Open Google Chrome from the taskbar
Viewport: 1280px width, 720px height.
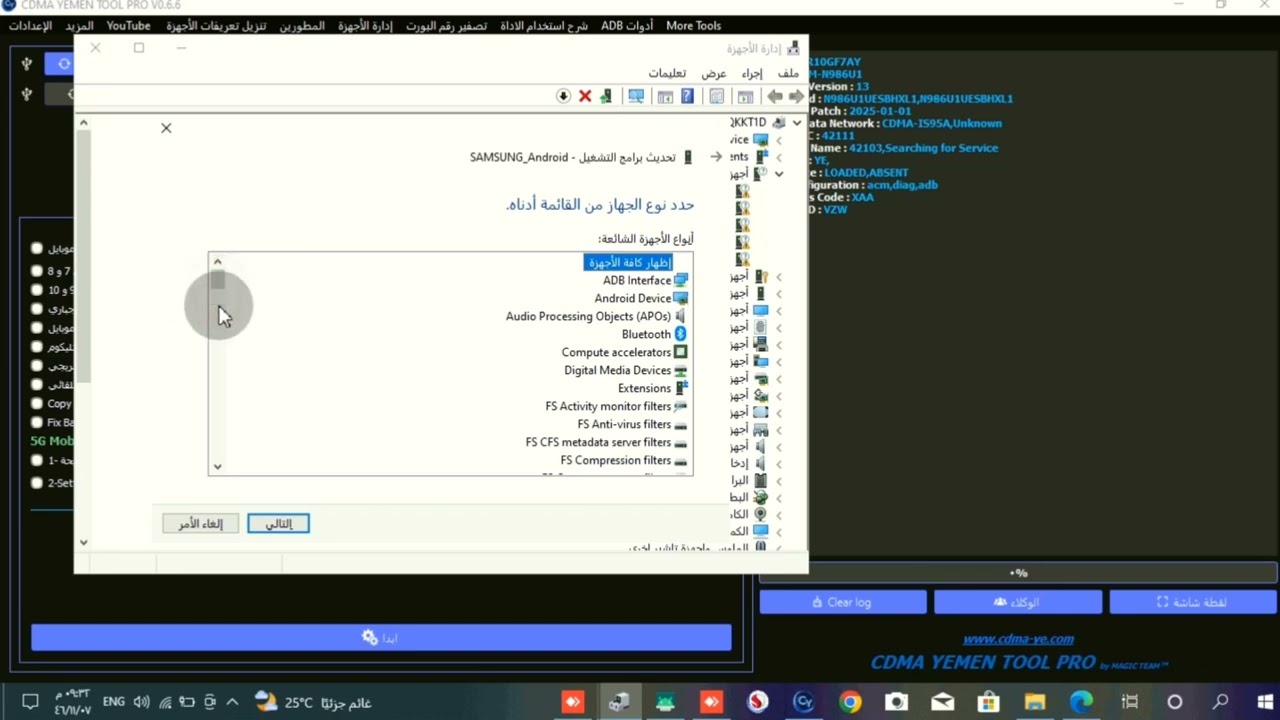pos(850,702)
